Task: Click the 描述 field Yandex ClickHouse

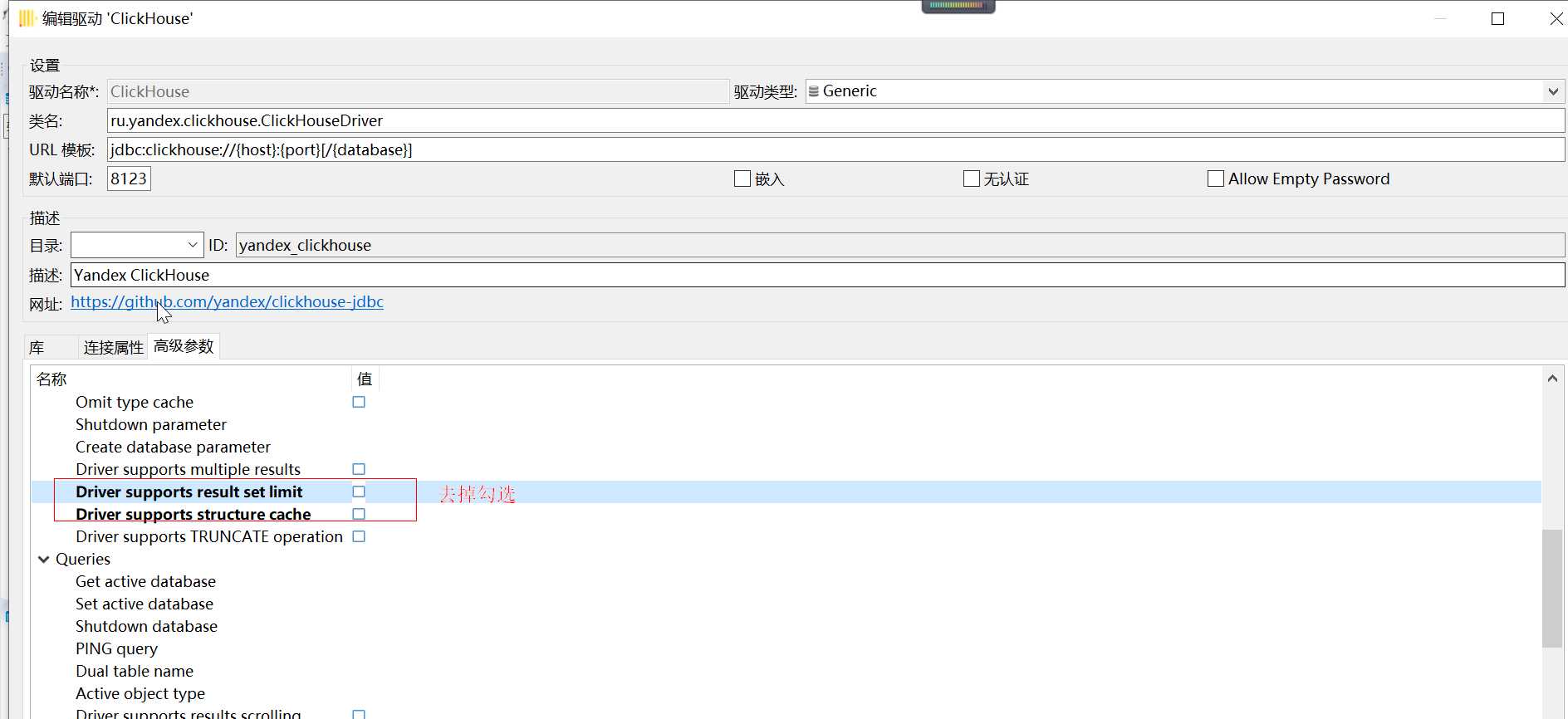Action: point(818,275)
